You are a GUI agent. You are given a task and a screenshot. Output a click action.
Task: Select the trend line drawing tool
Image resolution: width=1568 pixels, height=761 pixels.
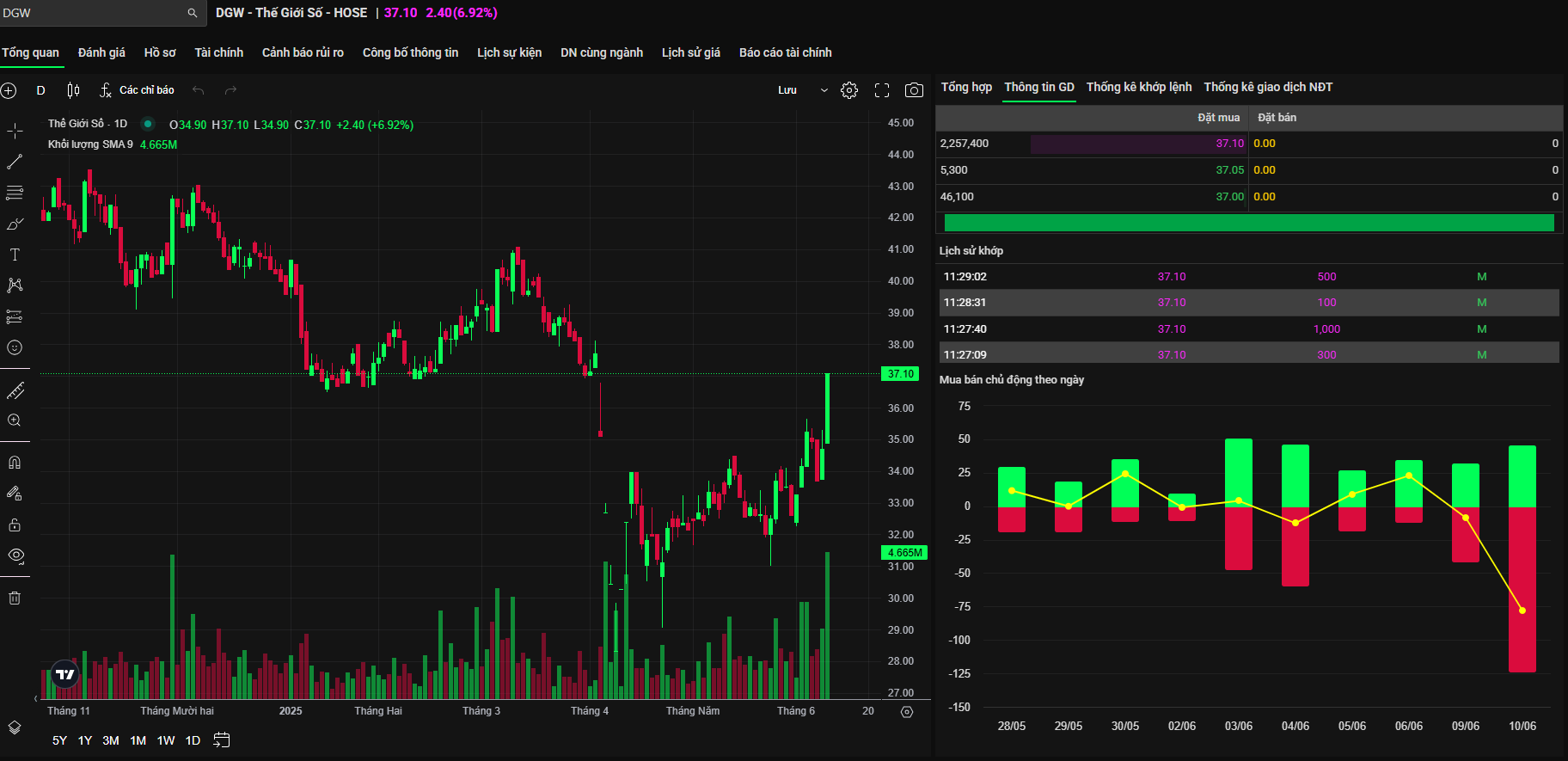(x=15, y=162)
